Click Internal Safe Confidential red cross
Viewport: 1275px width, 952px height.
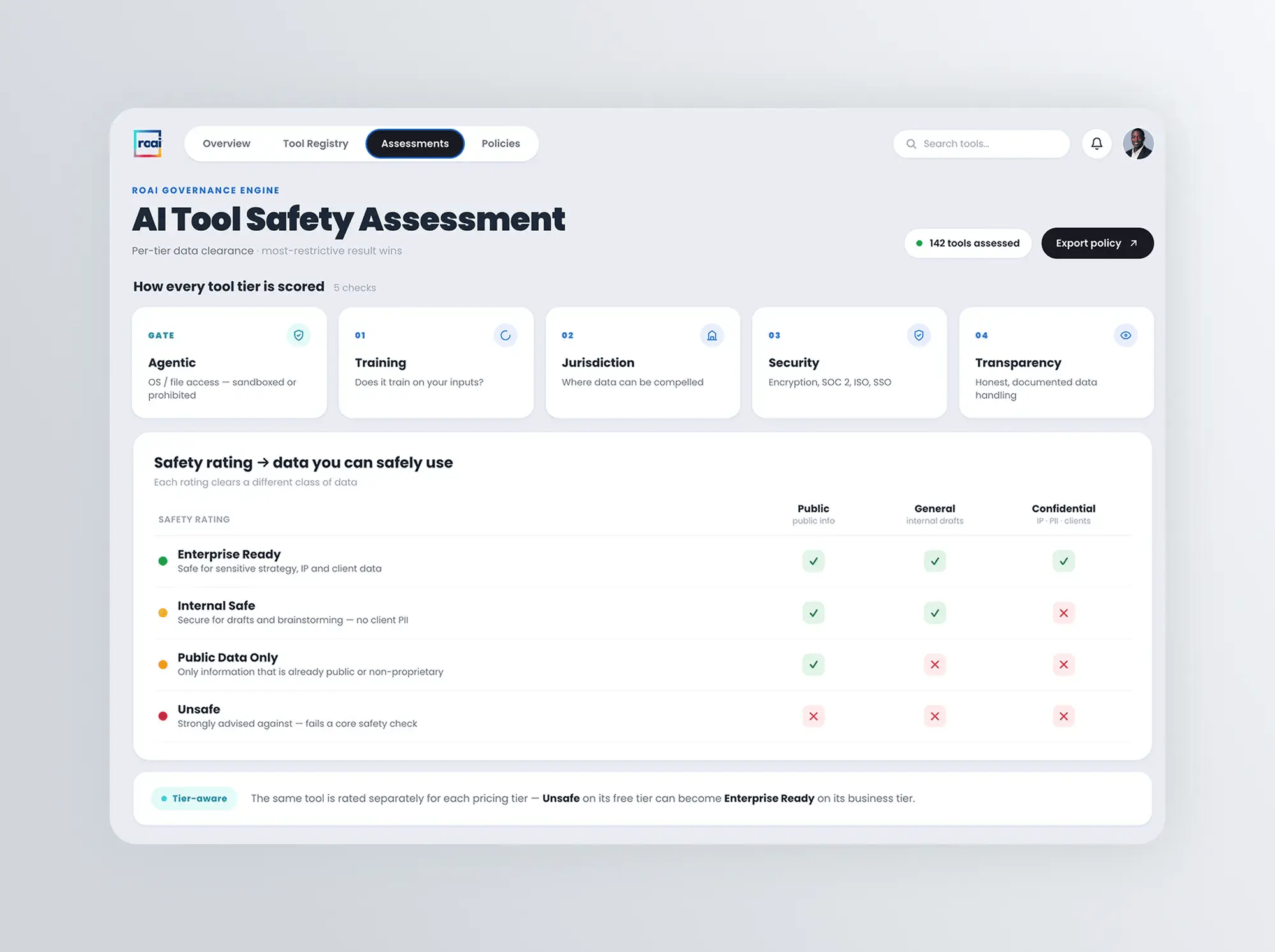coord(1063,613)
